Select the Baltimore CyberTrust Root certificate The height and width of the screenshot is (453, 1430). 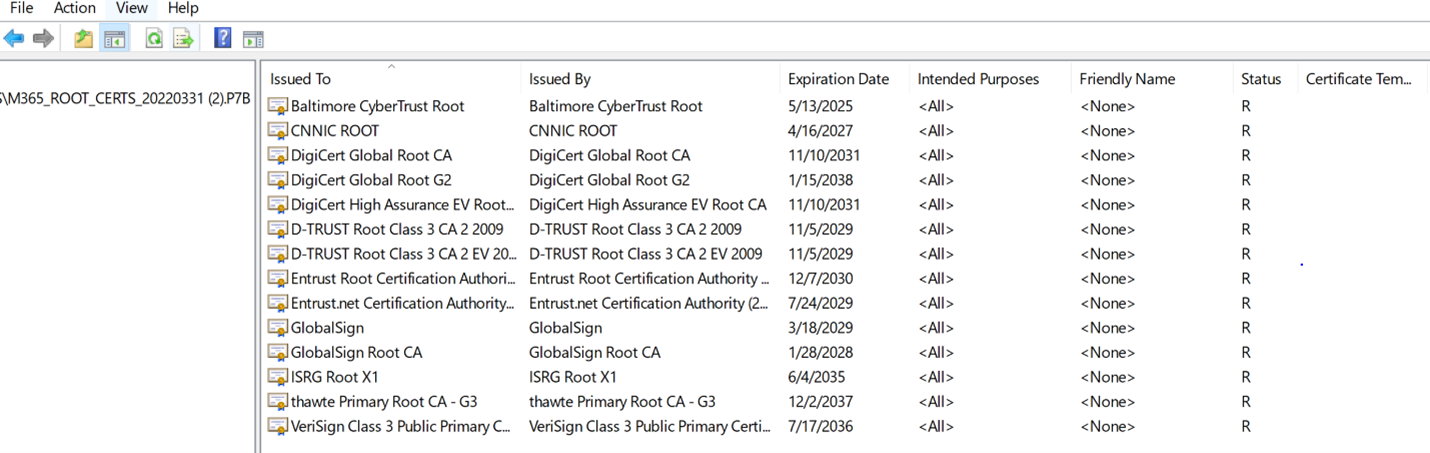[x=377, y=106]
